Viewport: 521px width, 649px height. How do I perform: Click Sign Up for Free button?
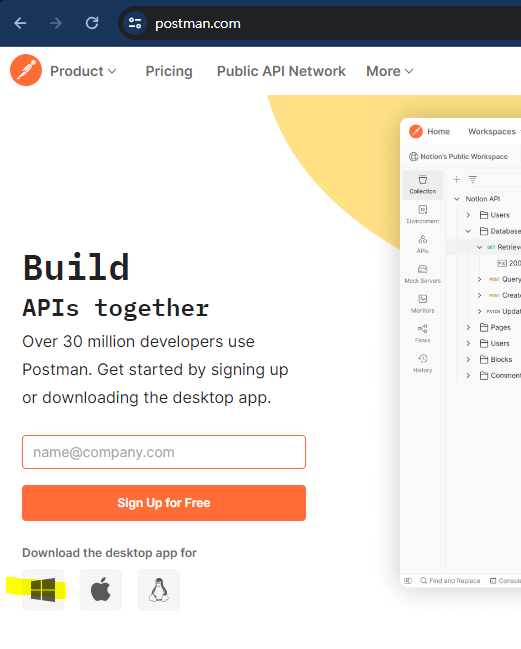(164, 503)
